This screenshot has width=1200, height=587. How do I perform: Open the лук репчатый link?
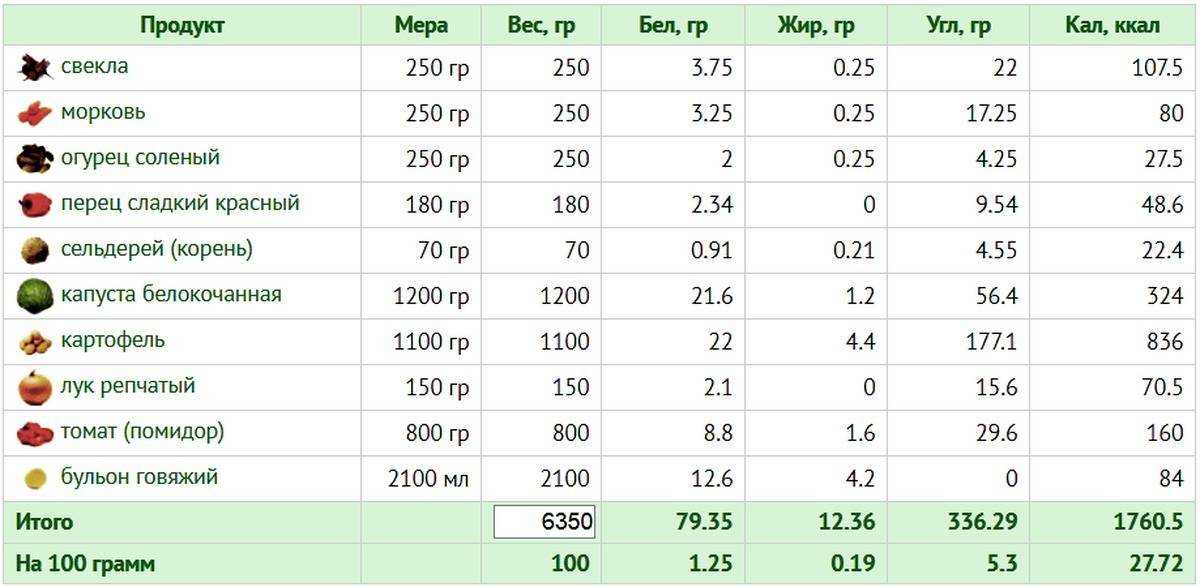tap(128, 386)
